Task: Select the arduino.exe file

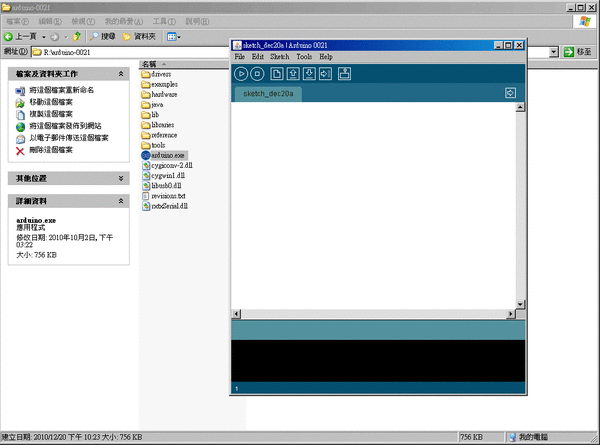Action: (x=164, y=155)
